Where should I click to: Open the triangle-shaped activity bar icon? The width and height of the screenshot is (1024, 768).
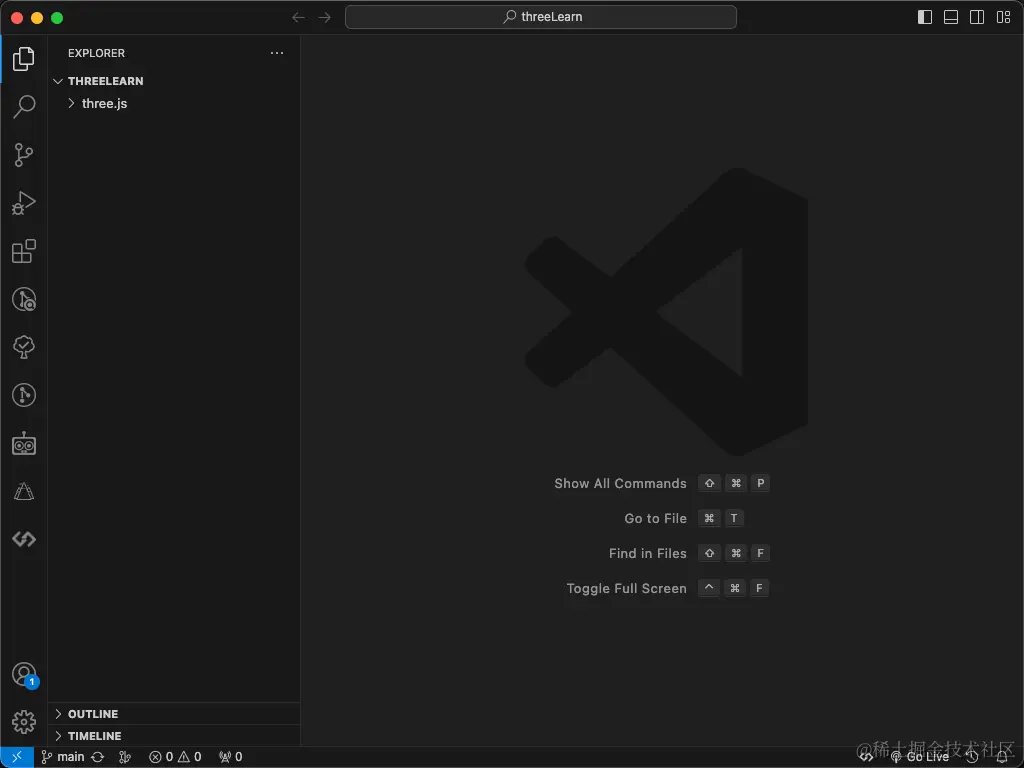click(24, 491)
